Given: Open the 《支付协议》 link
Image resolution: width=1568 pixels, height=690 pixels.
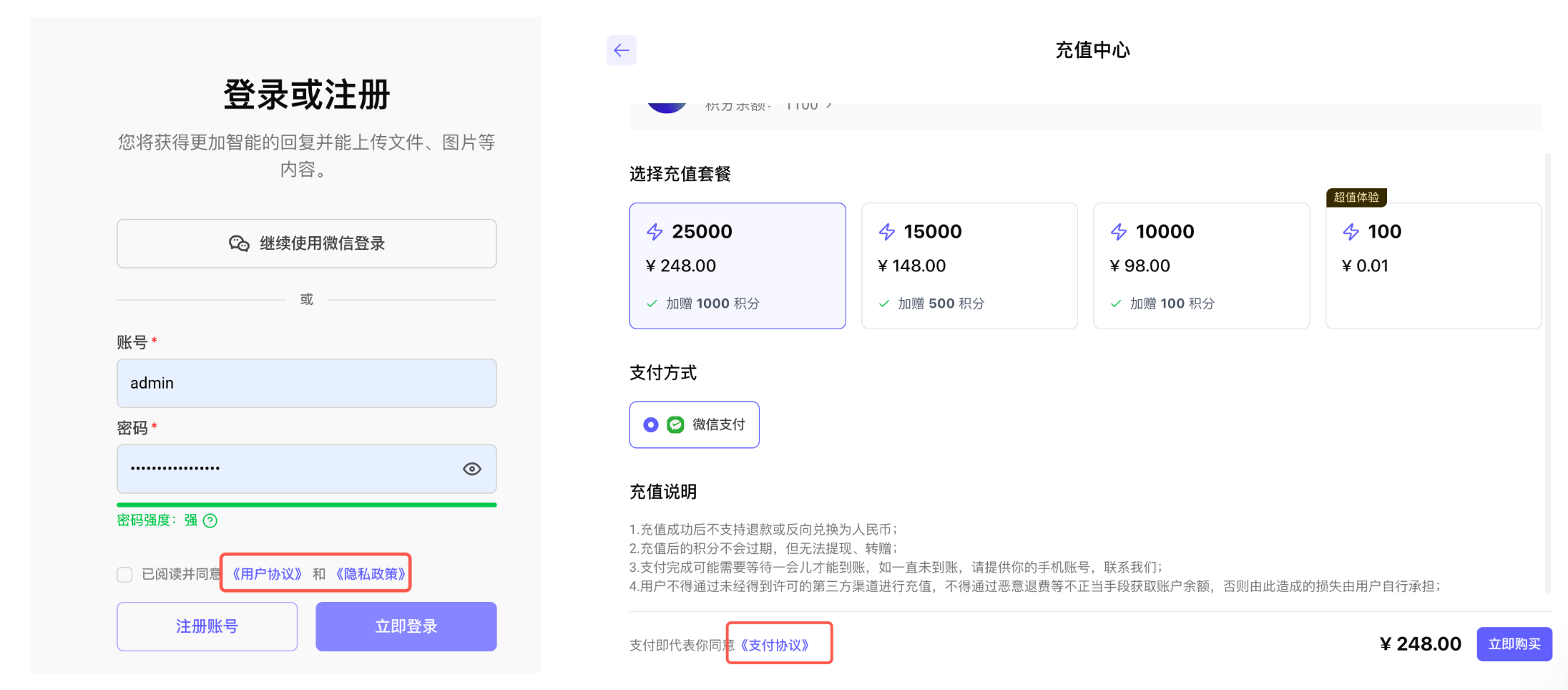Looking at the screenshot, I should pyautogui.click(x=775, y=645).
